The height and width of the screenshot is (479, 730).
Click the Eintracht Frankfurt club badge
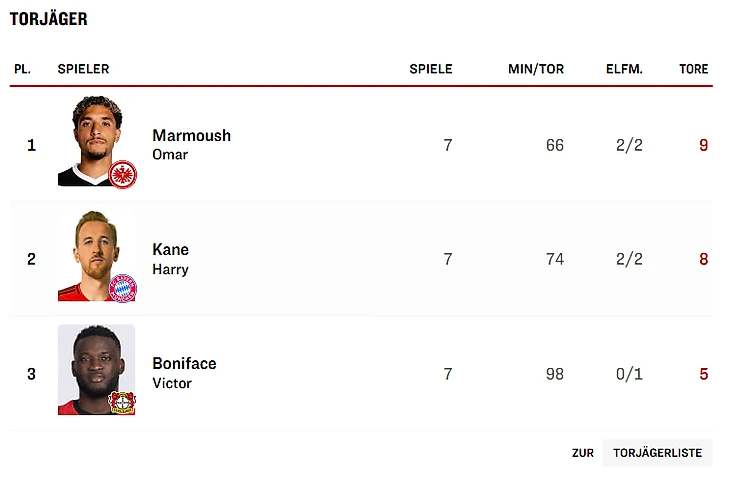[x=124, y=174]
